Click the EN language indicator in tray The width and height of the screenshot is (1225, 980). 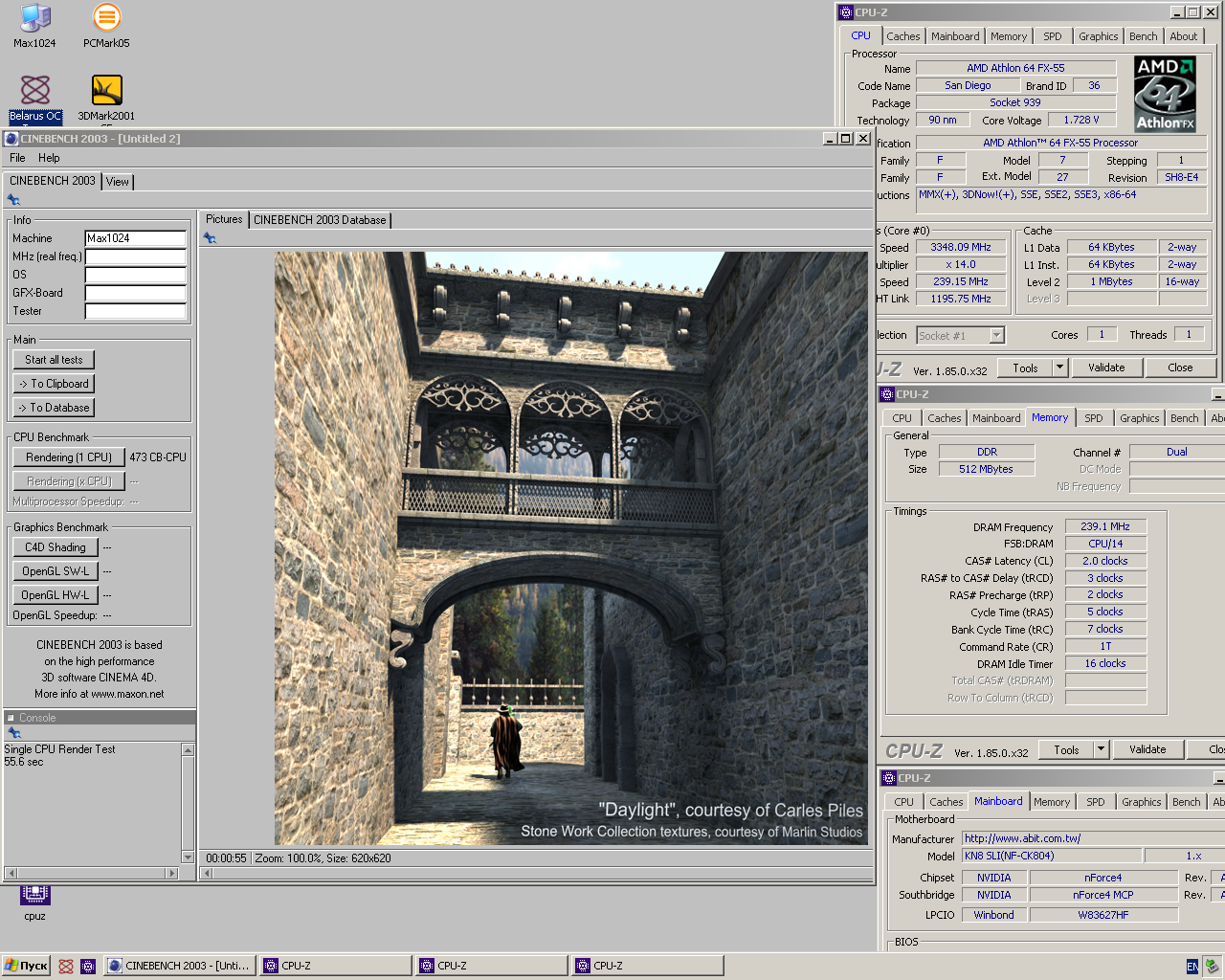click(x=1192, y=967)
